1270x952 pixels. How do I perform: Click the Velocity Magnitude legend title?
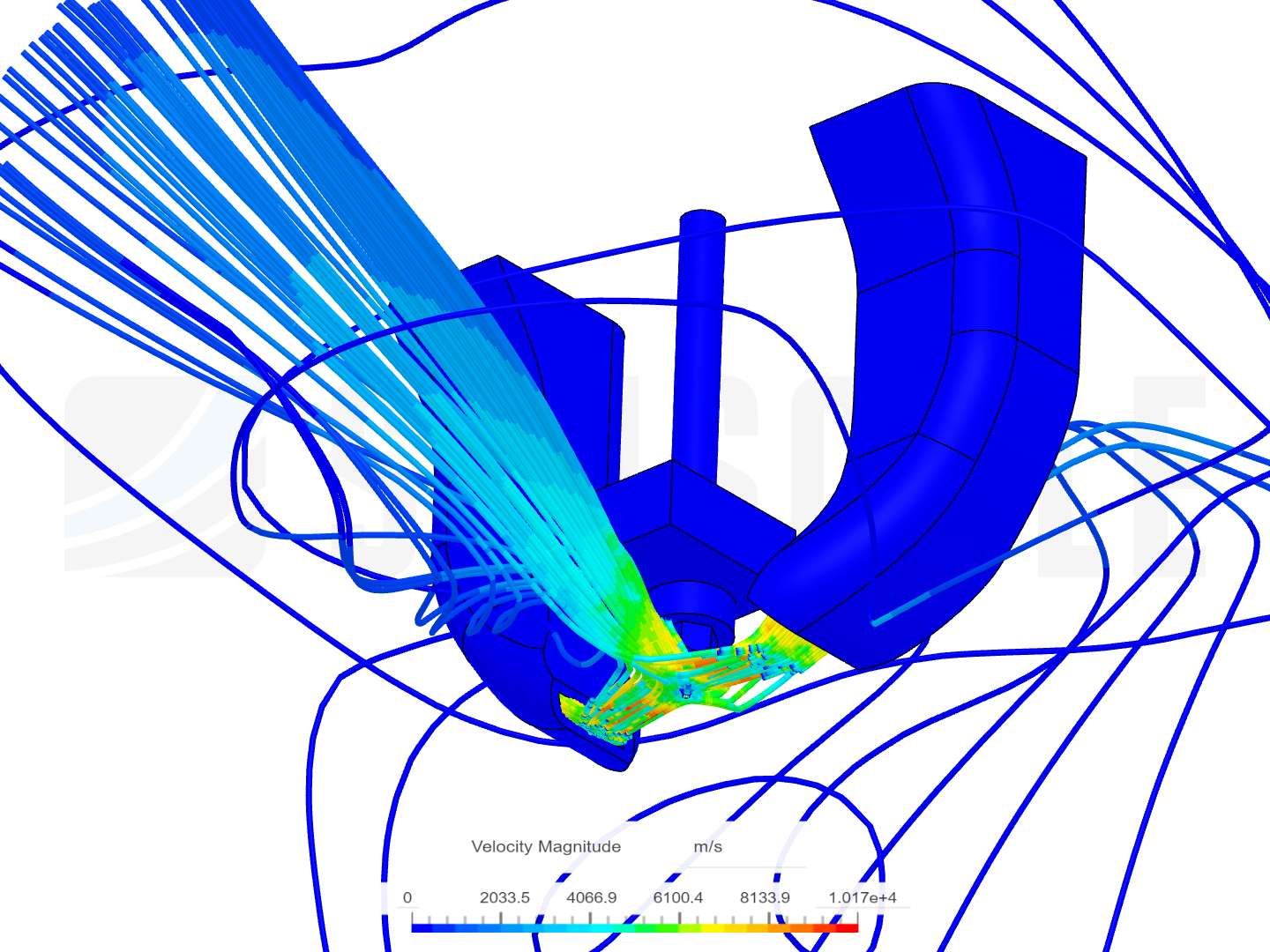tap(546, 846)
